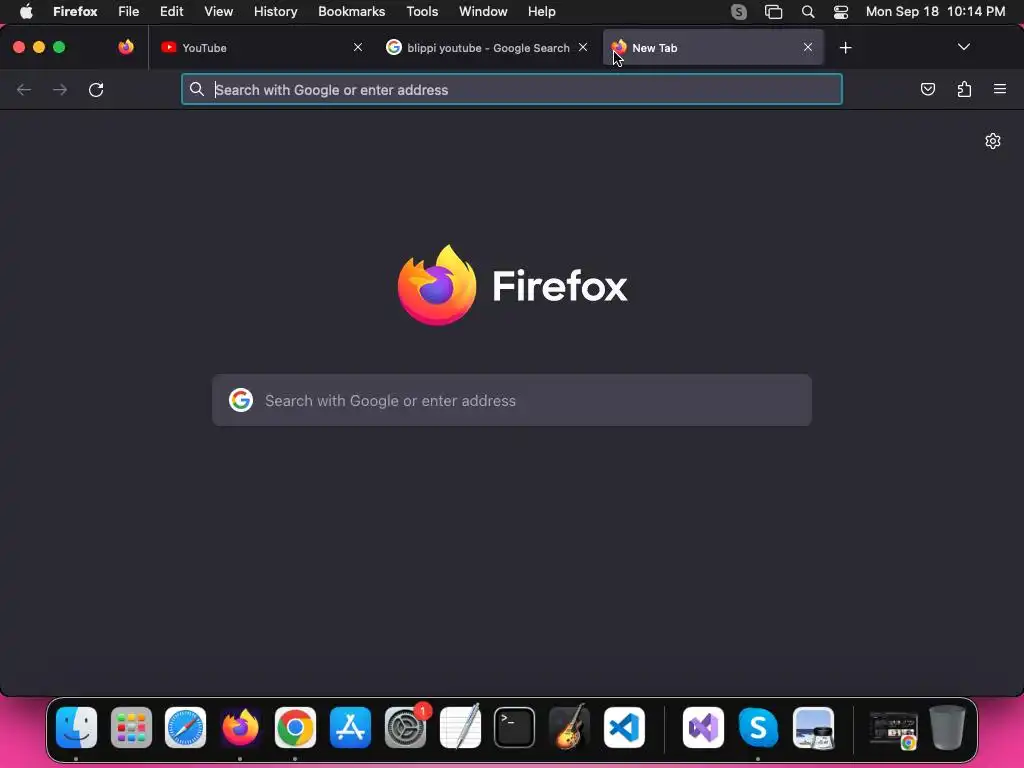Viewport: 1024px width, 768px height.
Task: Open Skype from the Dock
Action: point(758,728)
